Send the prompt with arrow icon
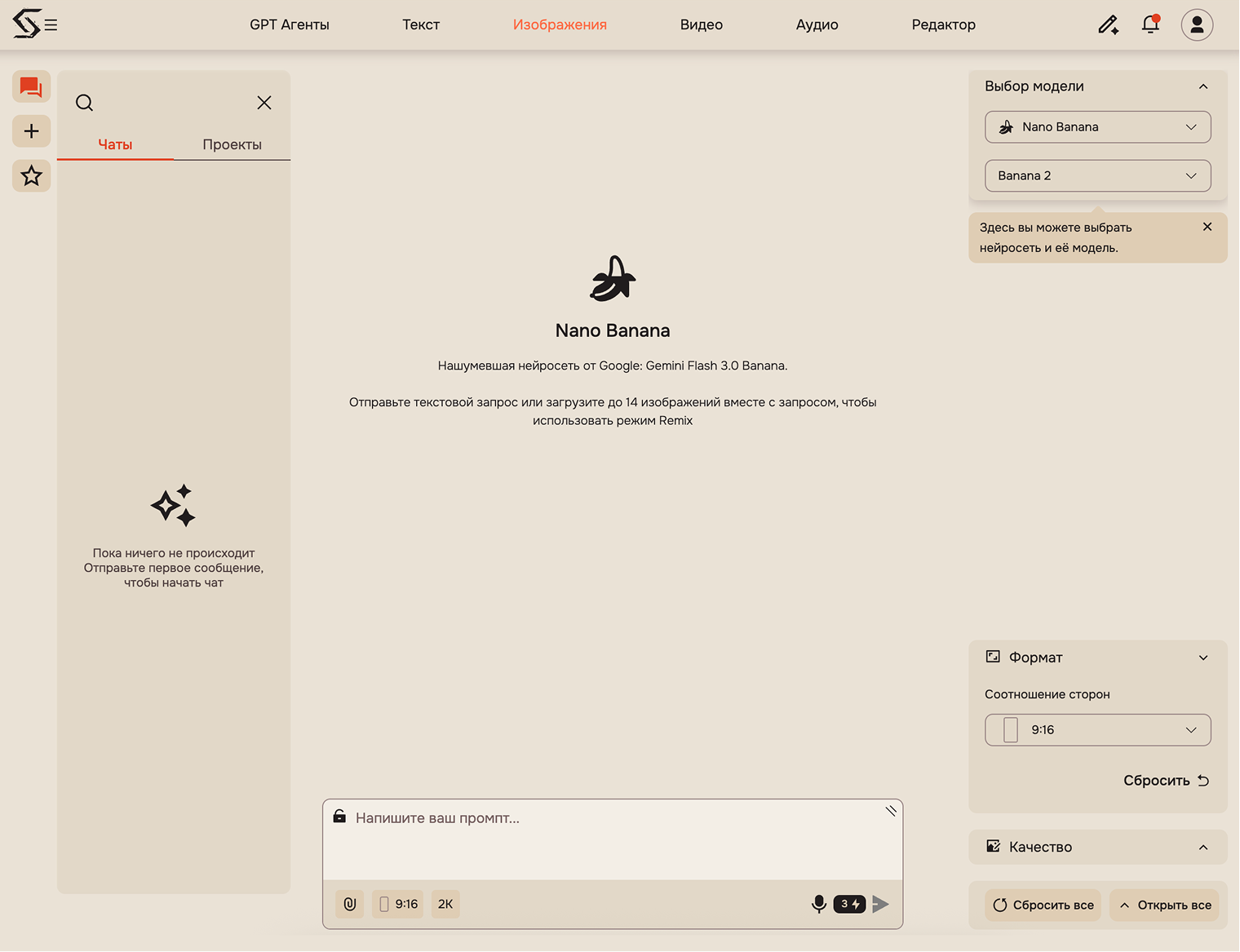The image size is (1240, 952). pos(880,904)
